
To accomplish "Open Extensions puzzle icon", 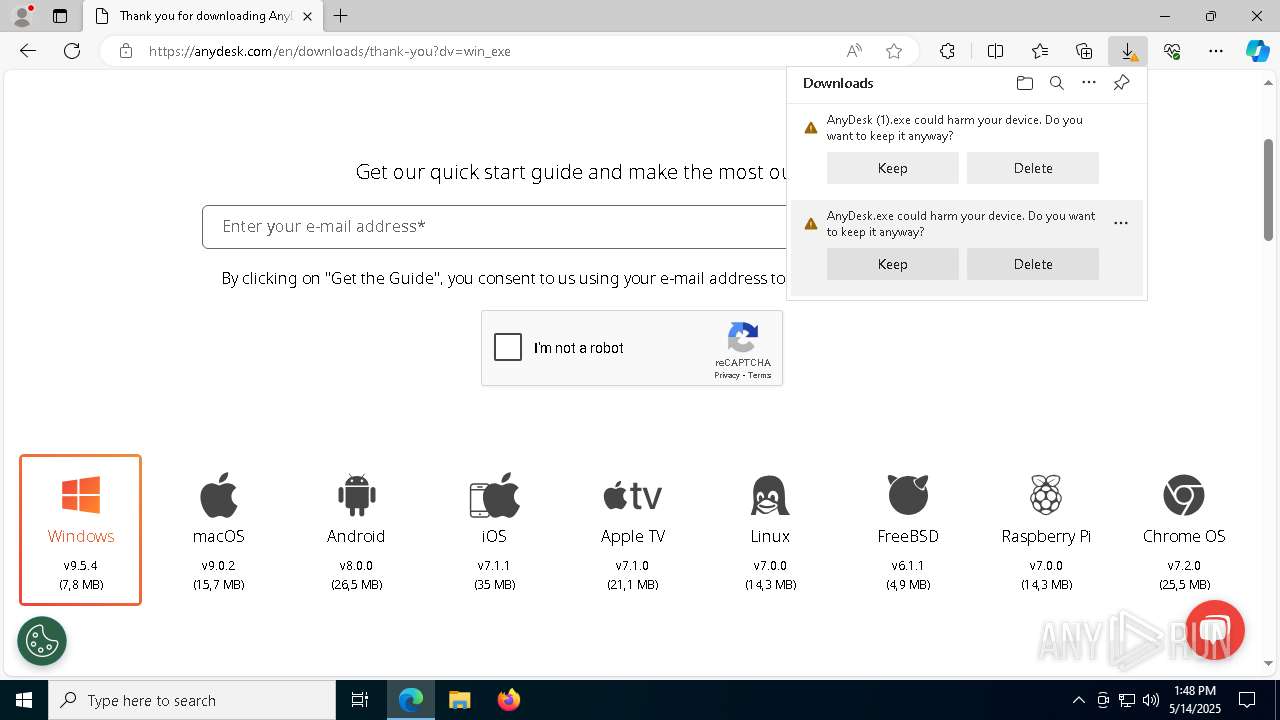I will coord(947,51).
